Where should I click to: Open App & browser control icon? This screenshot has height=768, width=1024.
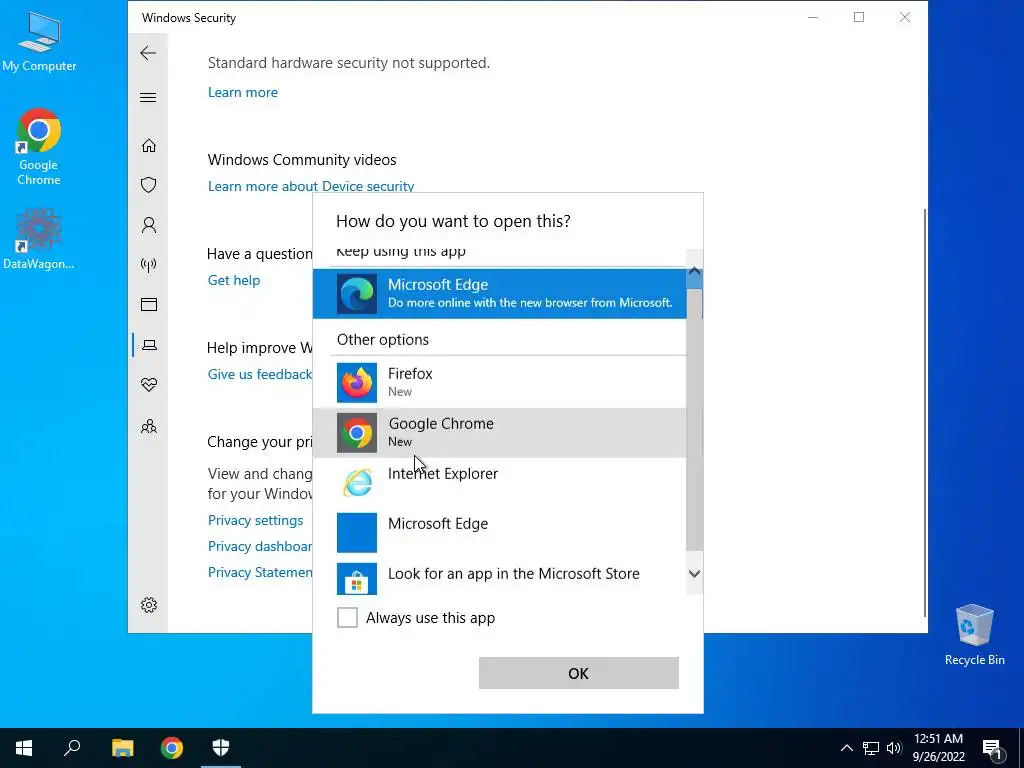pyautogui.click(x=149, y=304)
